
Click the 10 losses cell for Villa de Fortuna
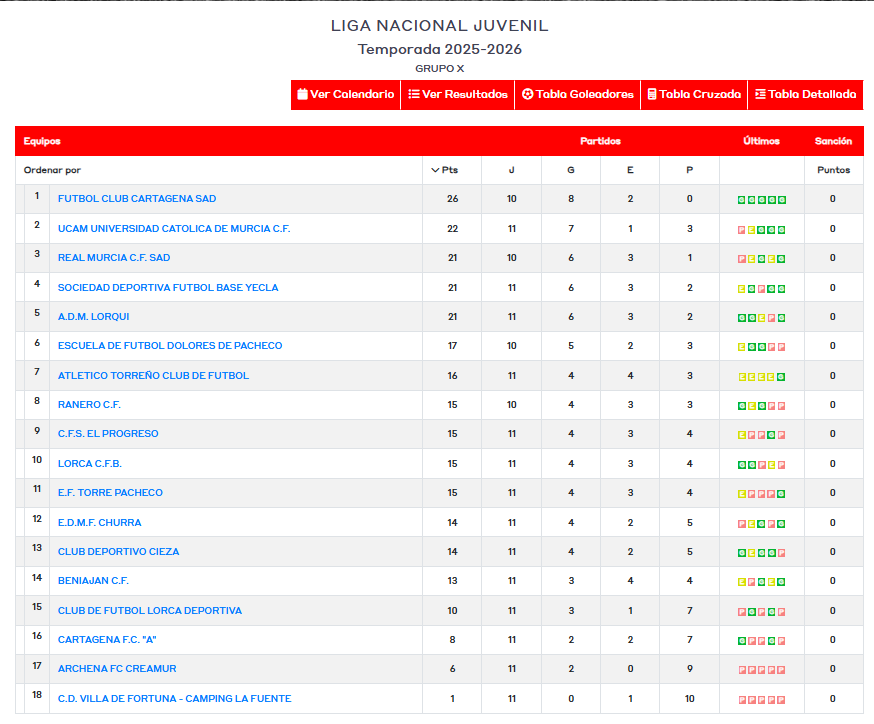[x=690, y=699]
